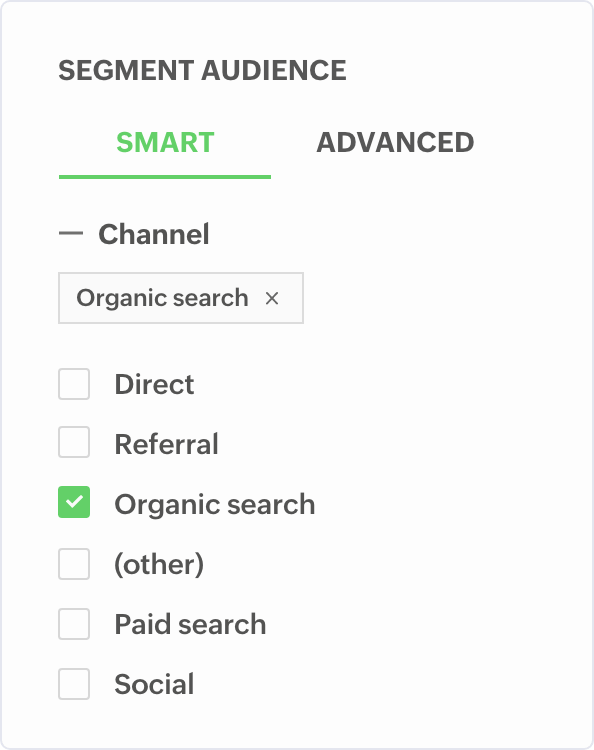The width and height of the screenshot is (594, 750).
Task: Click the Direct option label
Action: pos(154,384)
